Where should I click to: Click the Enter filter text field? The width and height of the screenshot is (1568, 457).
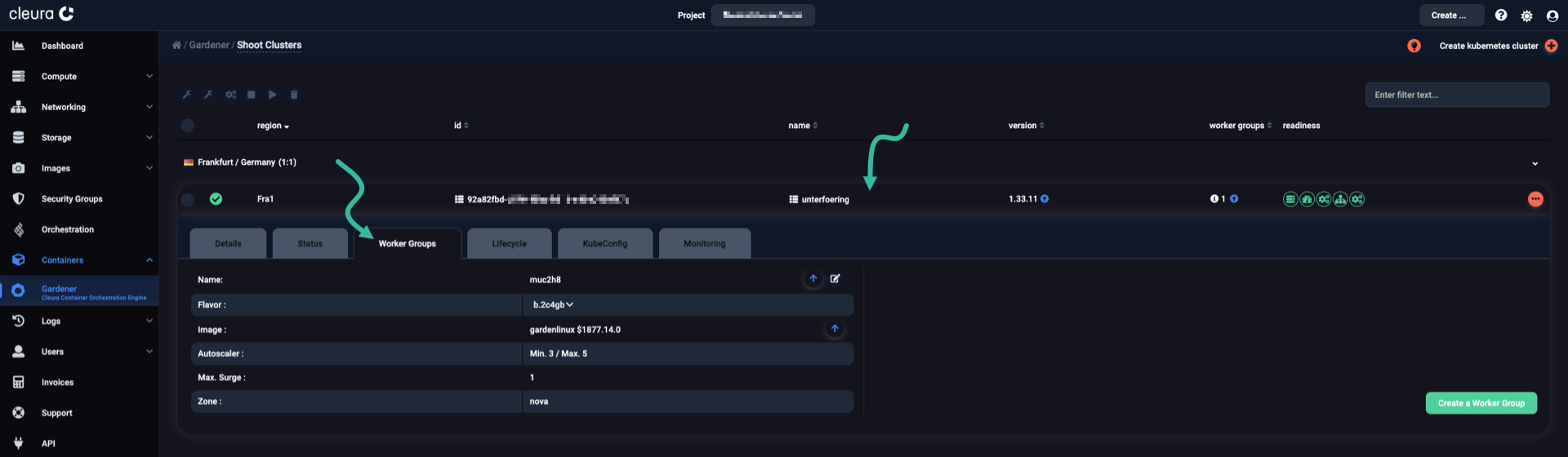point(1457,95)
